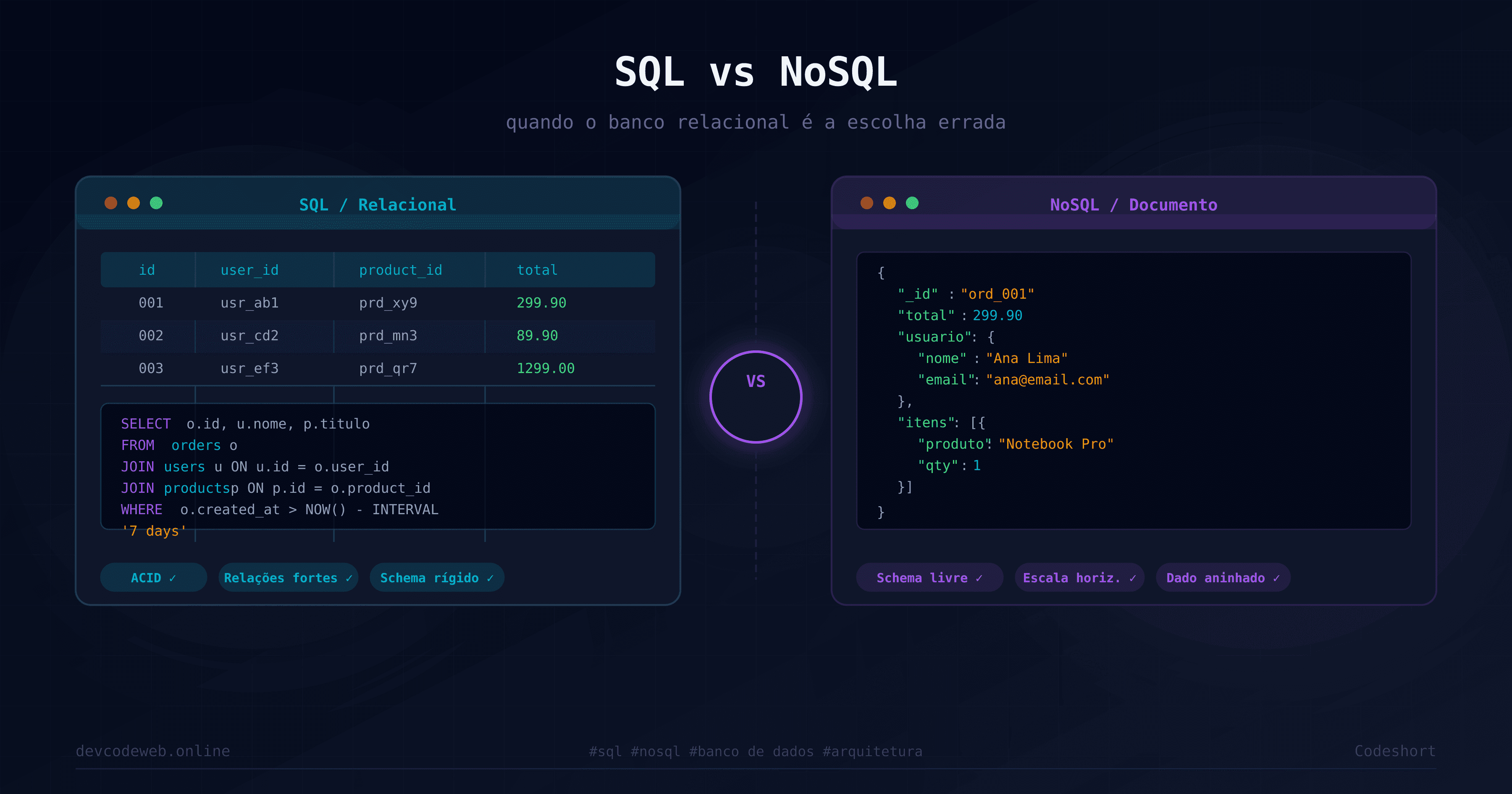
Task: Click the user_id column header
Action: 249,270
